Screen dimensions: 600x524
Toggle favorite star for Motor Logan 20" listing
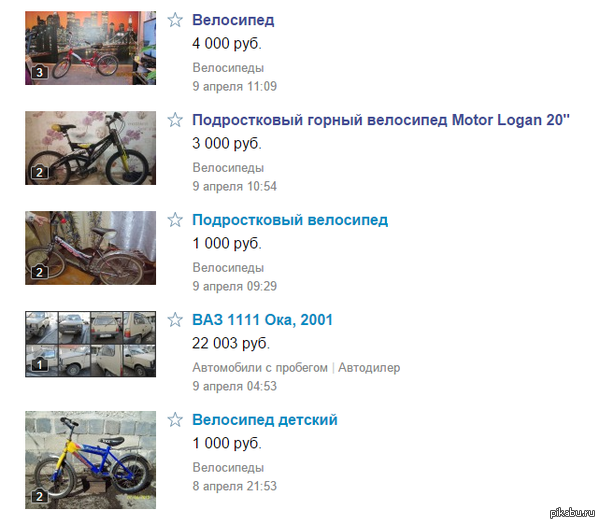(175, 120)
